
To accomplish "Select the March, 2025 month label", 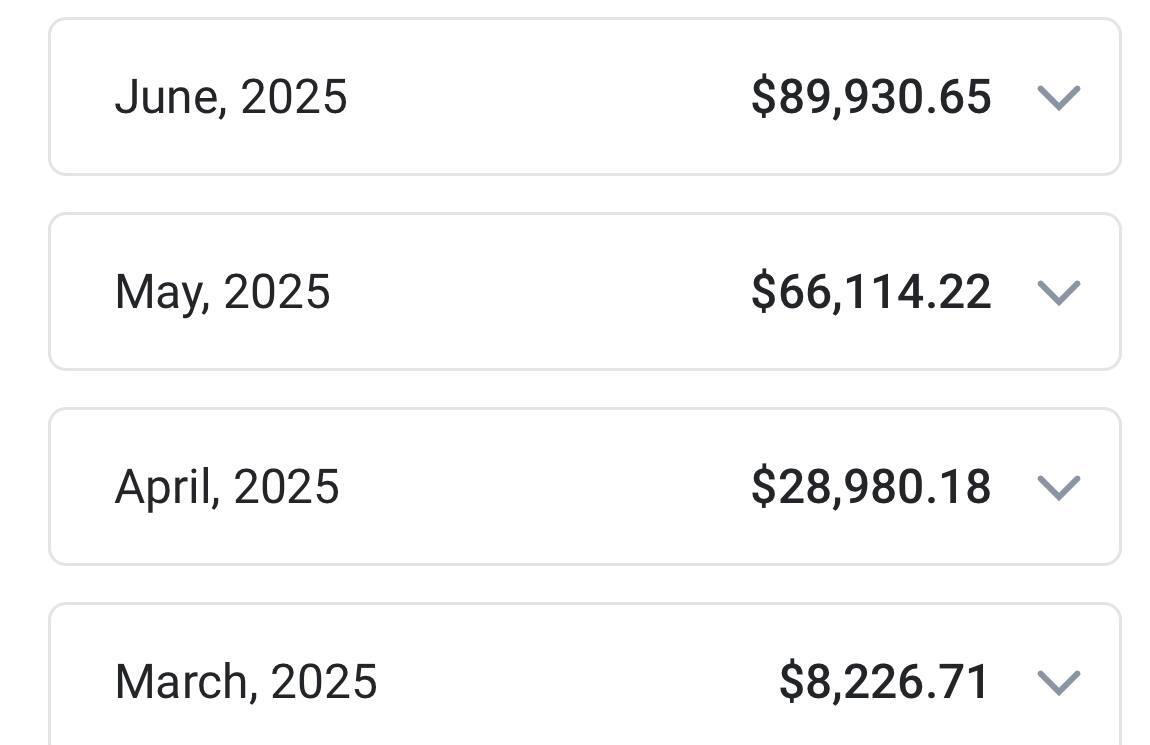I will pyautogui.click(x=246, y=682).
